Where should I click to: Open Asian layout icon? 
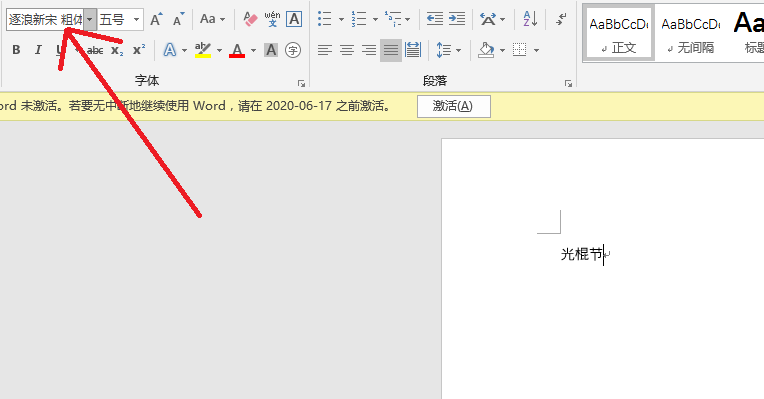[488, 19]
